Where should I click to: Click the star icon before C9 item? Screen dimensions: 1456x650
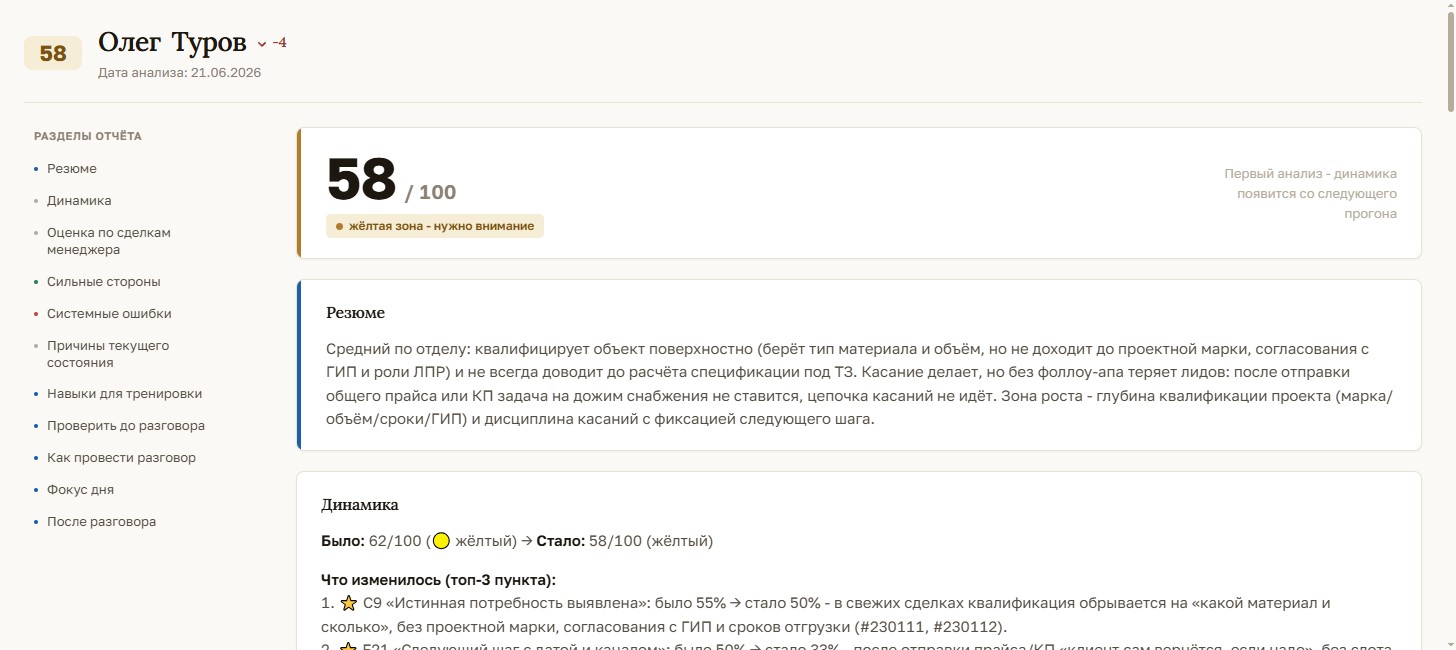[x=349, y=603]
